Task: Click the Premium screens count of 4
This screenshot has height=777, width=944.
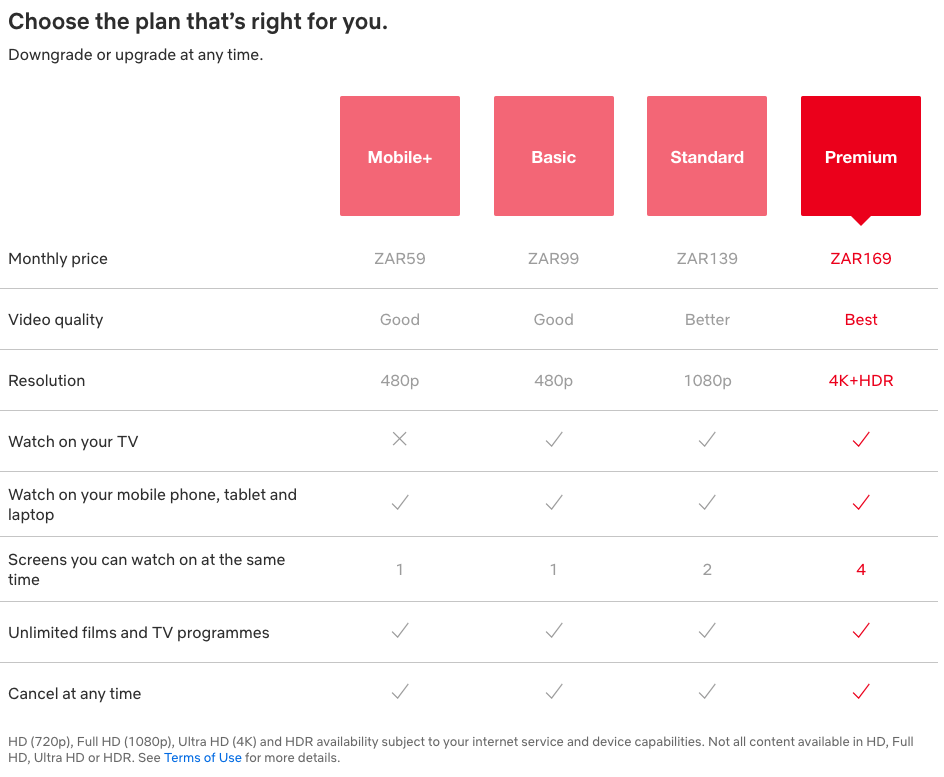Action: click(860, 569)
